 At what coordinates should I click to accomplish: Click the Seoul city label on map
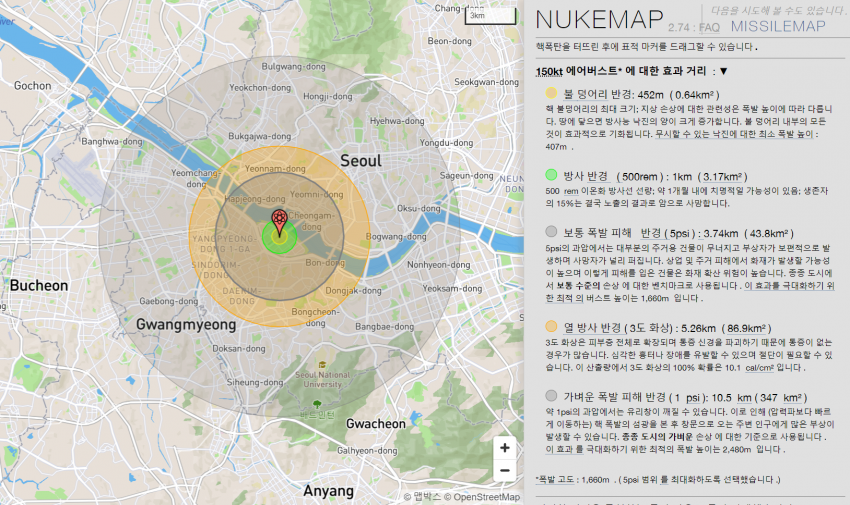tap(361, 161)
